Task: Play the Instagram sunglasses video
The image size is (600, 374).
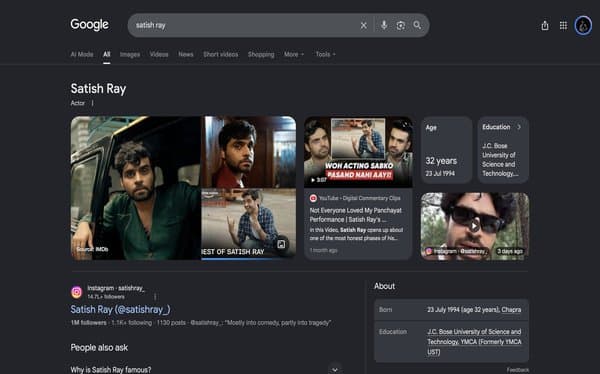Action: [475, 226]
